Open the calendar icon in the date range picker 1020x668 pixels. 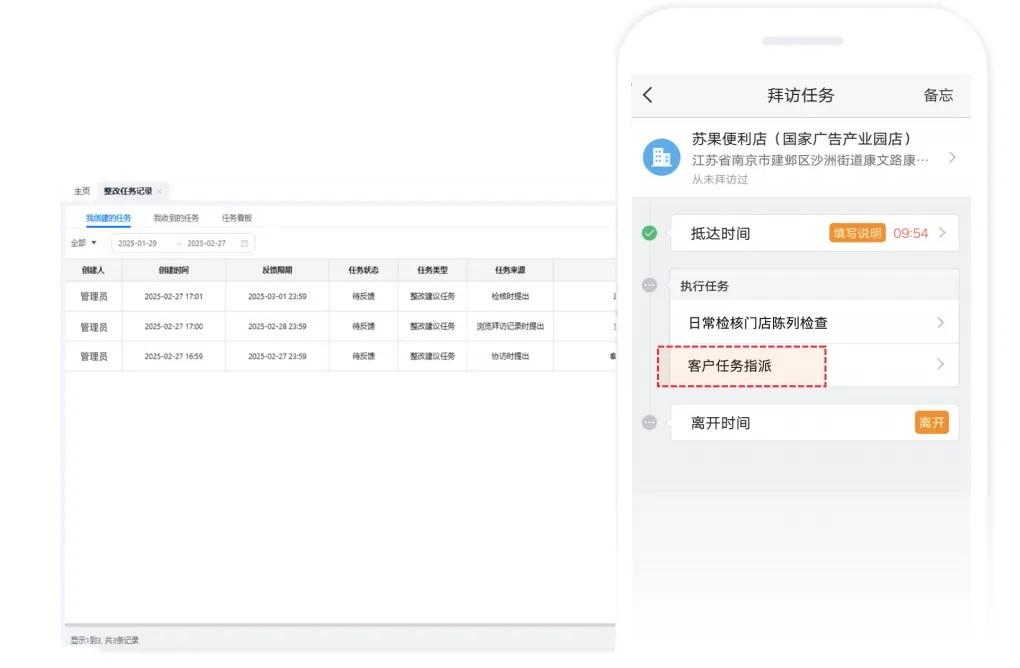pyautogui.click(x=244, y=243)
